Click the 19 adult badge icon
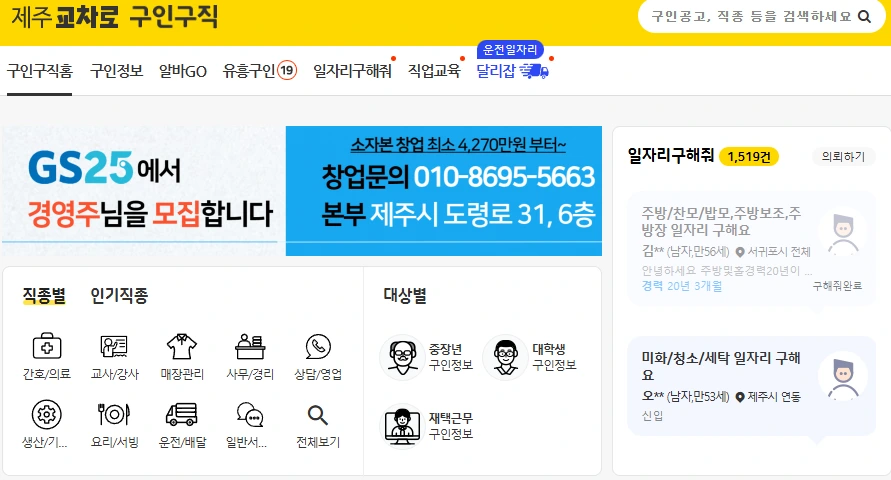Viewport: 891px width, 480px height. (287, 70)
